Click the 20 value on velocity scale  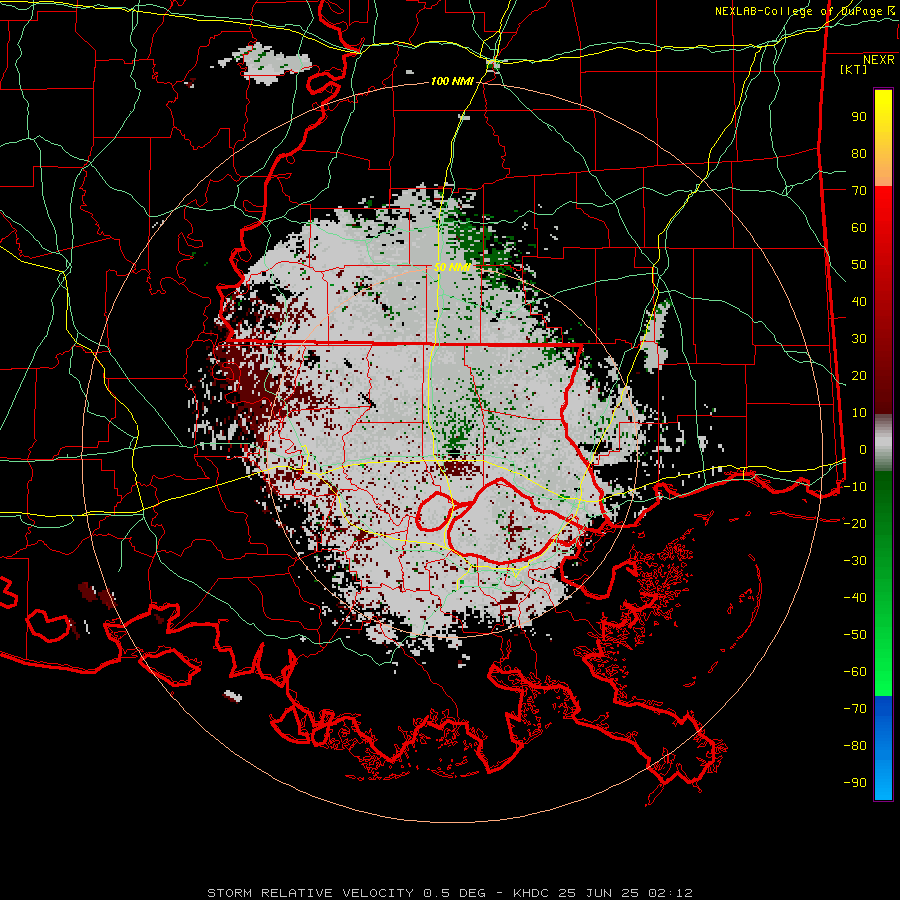859,375
